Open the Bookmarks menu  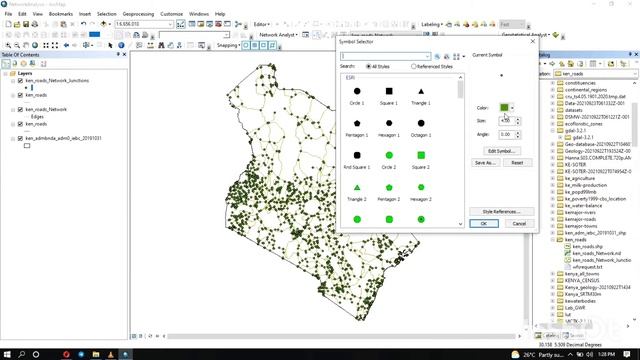click(x=61, y=14)
